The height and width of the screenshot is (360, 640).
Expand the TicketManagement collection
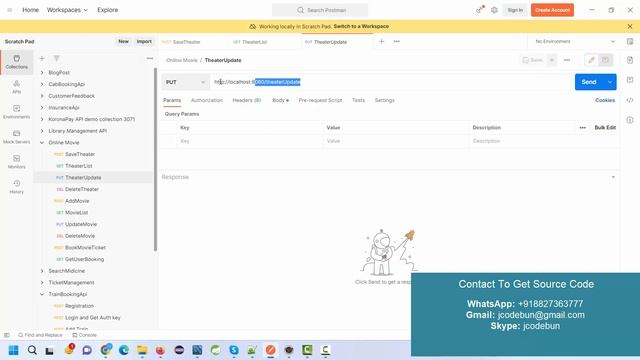pyautogui.click(x=42, y=282)
